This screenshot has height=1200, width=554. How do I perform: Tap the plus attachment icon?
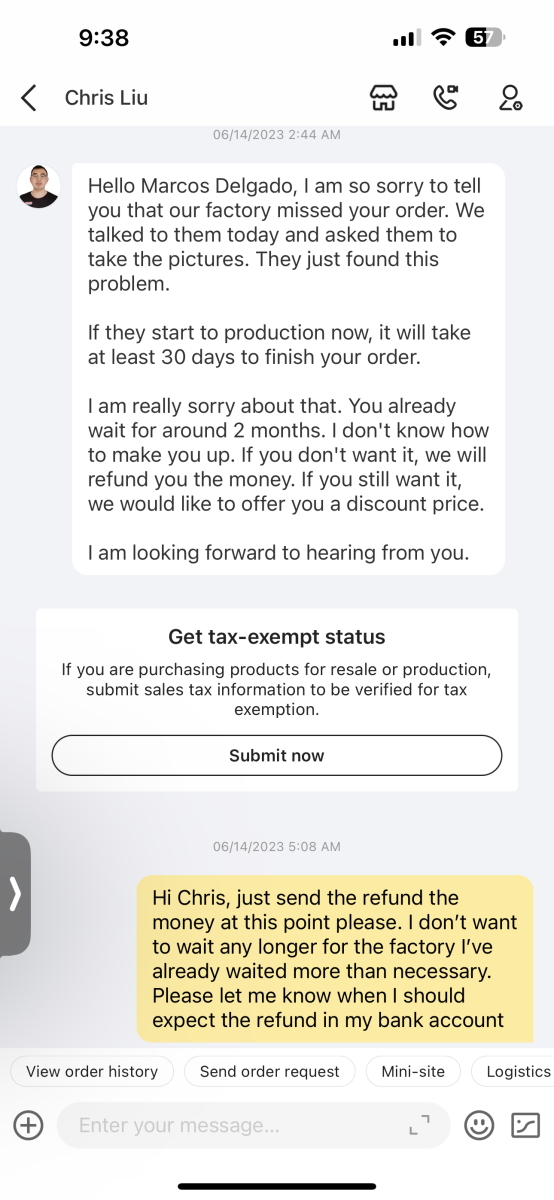[28, 1125]
